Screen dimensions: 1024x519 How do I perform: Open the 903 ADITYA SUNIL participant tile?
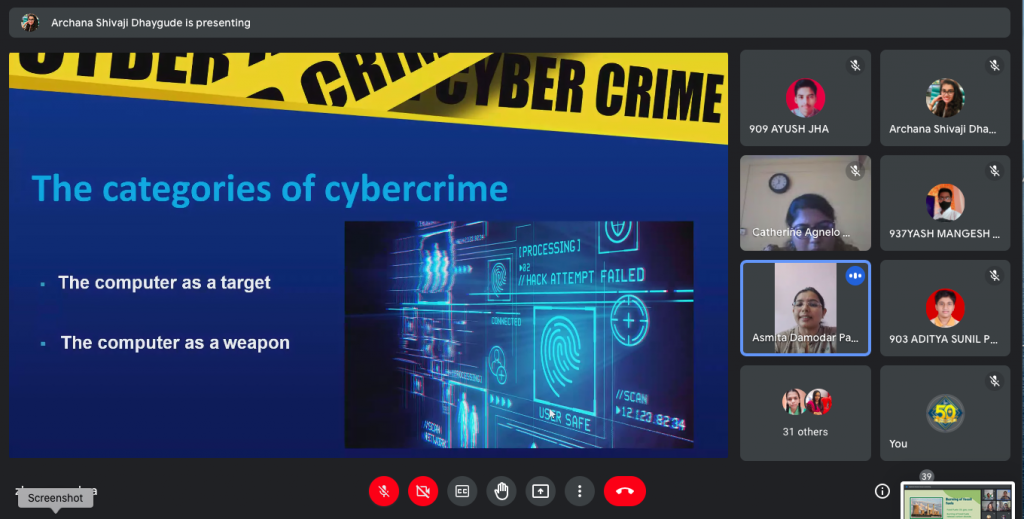click(945, 308)
